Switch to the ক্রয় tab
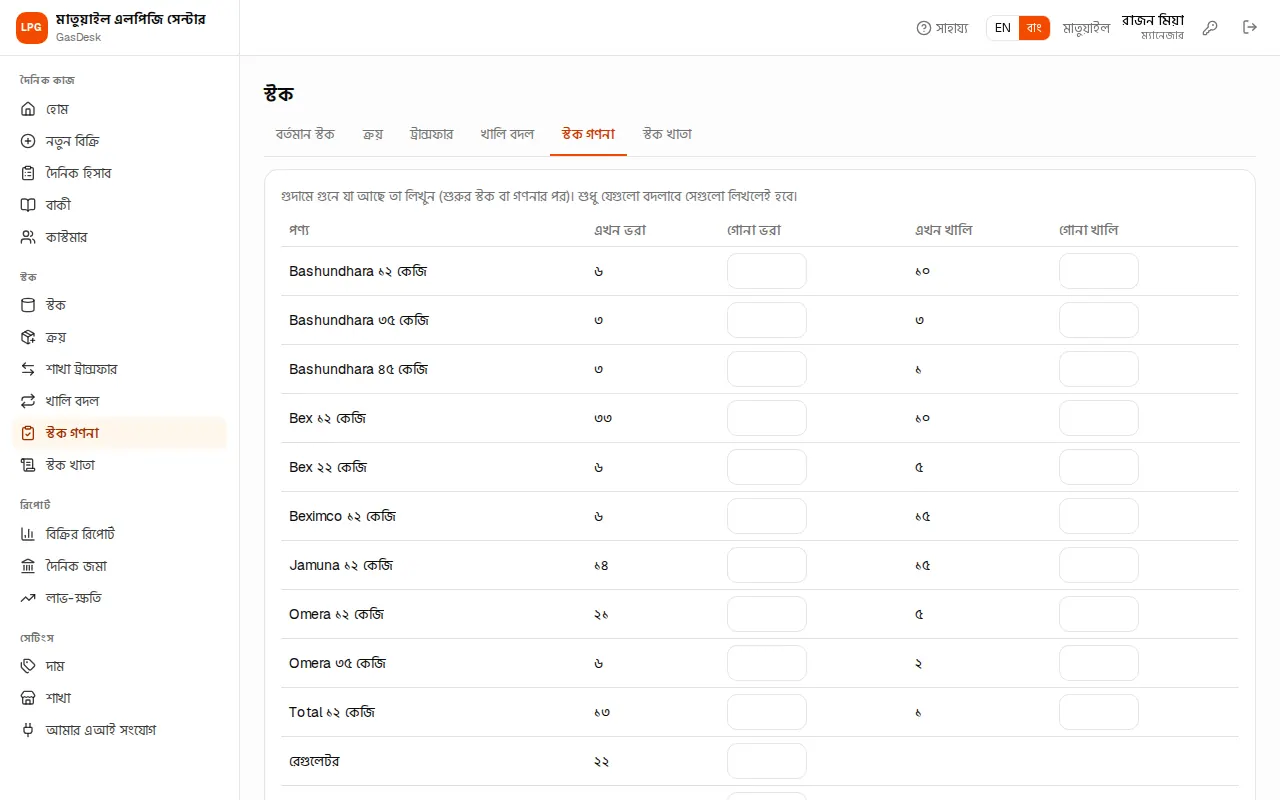1280x800 pixels. pyautogui.click(x=373, y=134)
